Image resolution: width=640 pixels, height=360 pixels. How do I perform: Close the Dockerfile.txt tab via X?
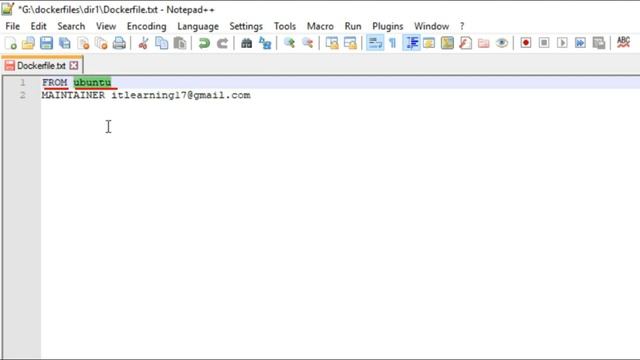74,65
